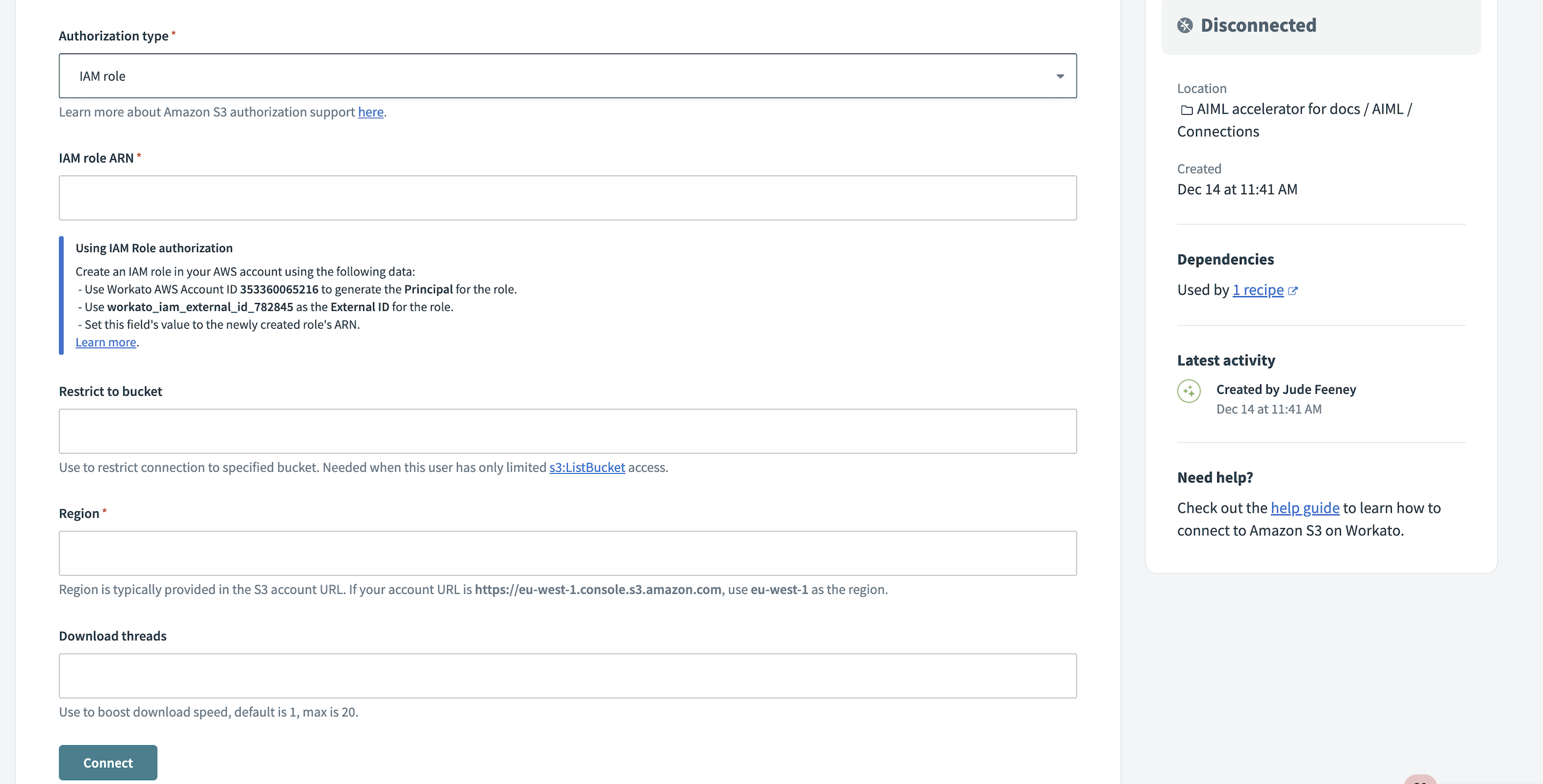Open the "here" link about S3 authorization support

coord(370,112)
